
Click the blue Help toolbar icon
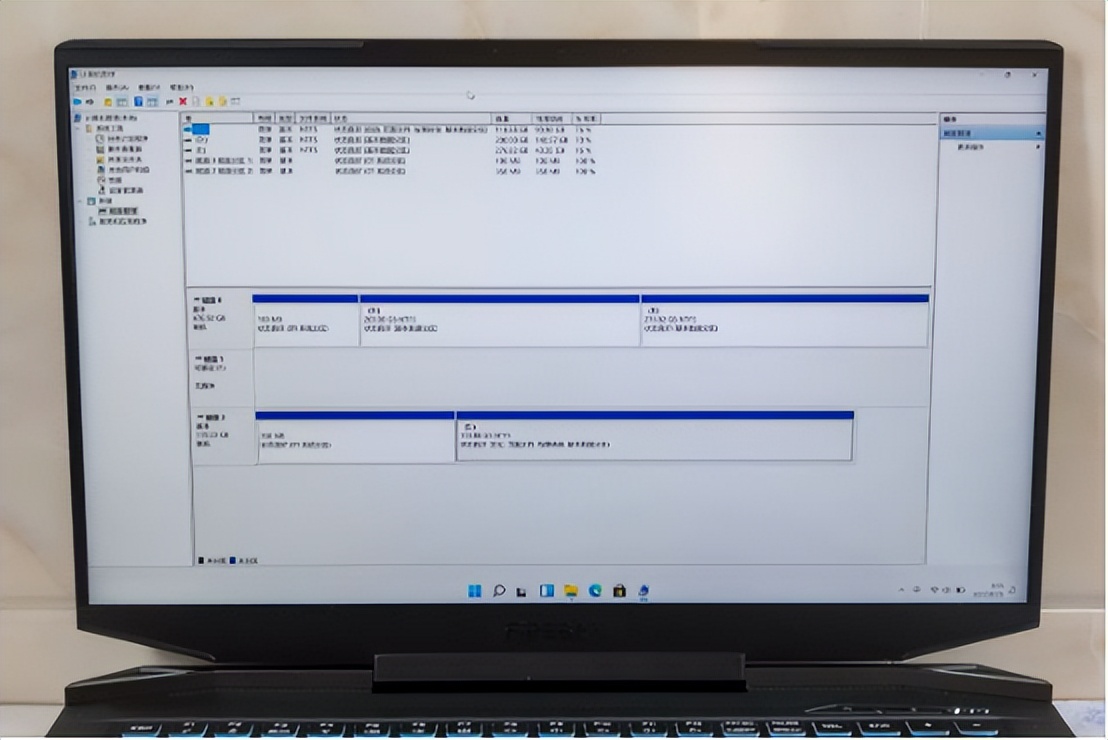tap(138, 102)
